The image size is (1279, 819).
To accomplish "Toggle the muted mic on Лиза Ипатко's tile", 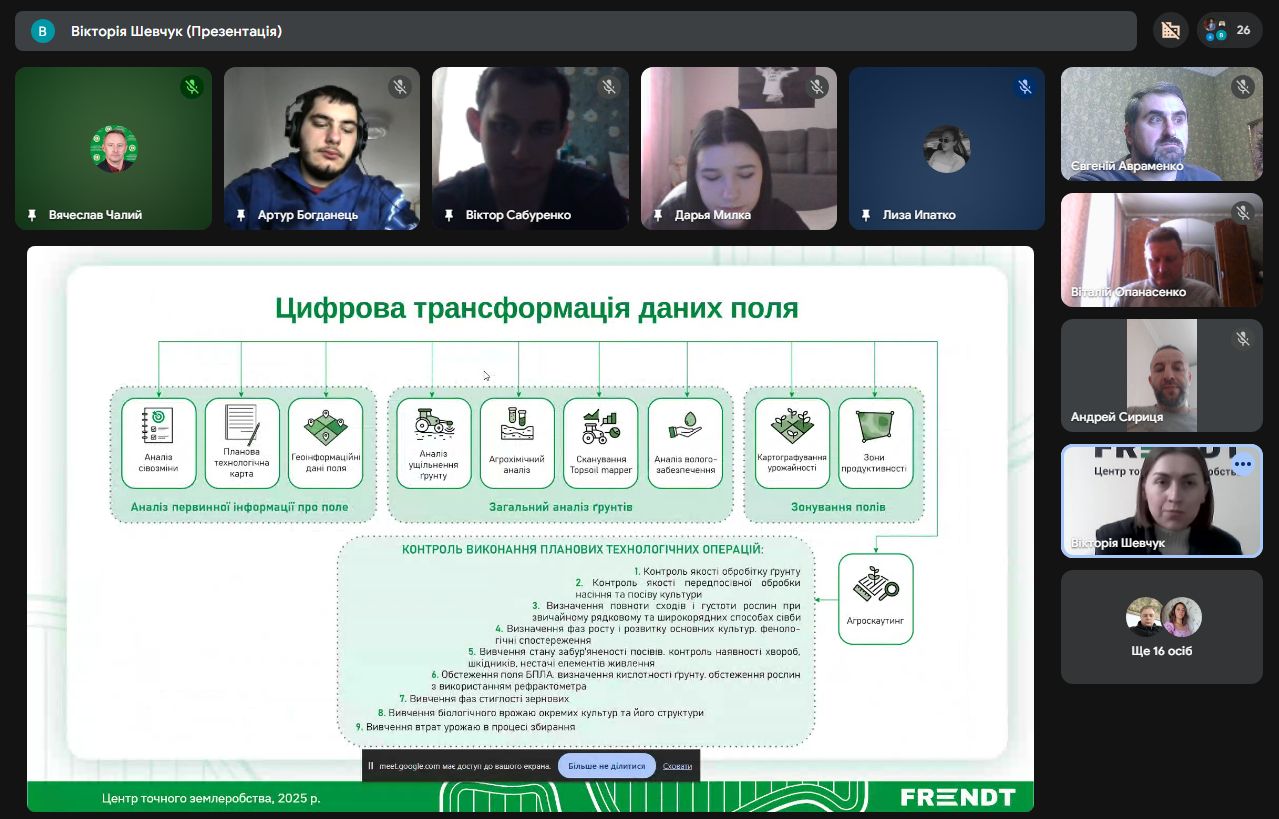I will (x=1024, y=87).
